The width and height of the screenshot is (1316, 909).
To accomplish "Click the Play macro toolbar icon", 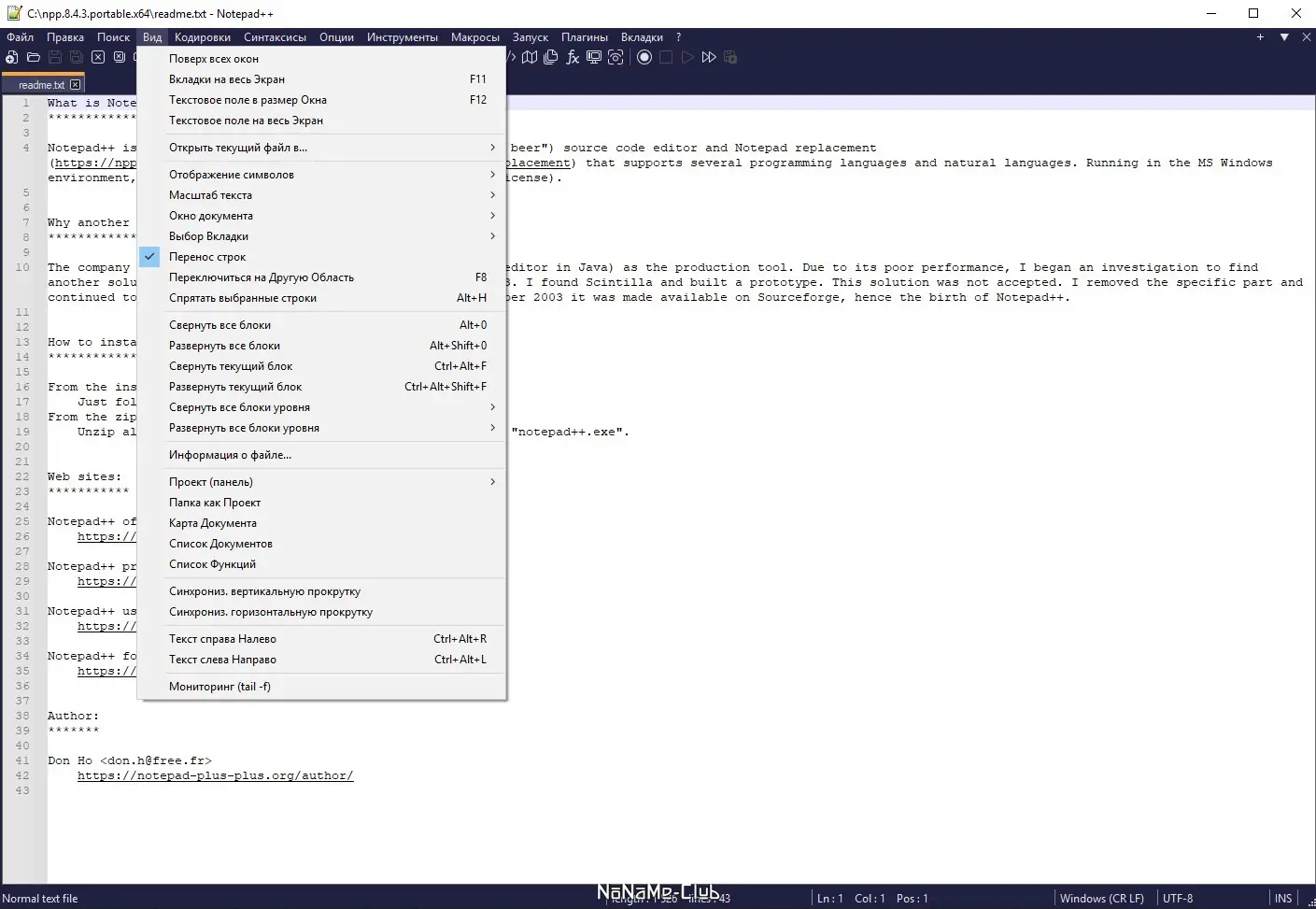I will (x=687, y=57).
